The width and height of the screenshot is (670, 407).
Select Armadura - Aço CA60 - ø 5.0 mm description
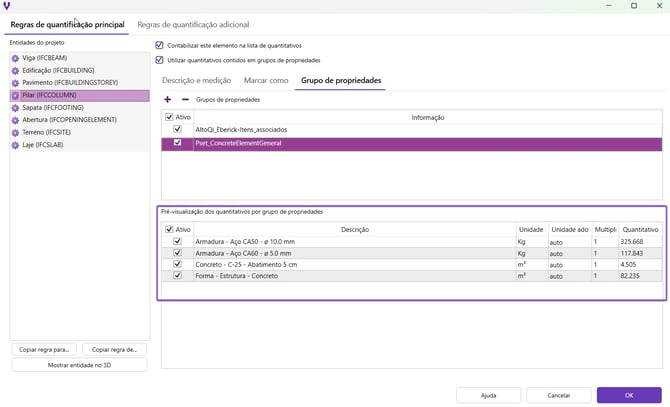coord(243,253)
